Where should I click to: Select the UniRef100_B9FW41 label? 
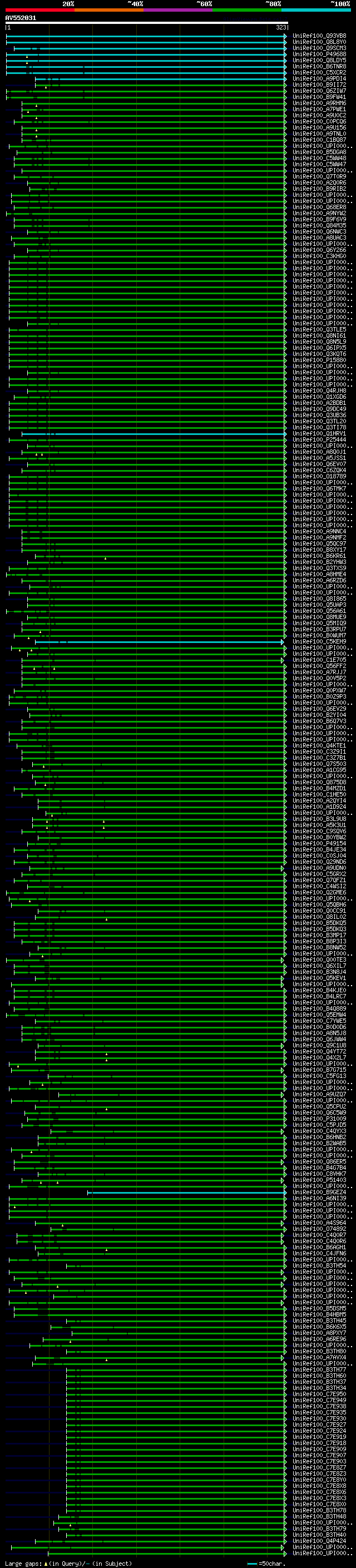point(319,97)
